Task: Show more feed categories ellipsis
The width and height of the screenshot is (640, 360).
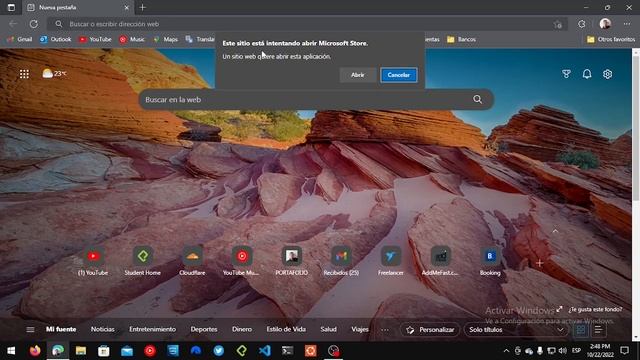Action: point(385,329)
